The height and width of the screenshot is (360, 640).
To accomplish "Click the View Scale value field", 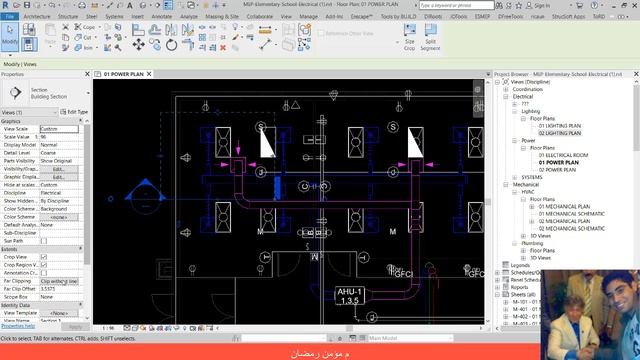I will click(x=59, y=129).
